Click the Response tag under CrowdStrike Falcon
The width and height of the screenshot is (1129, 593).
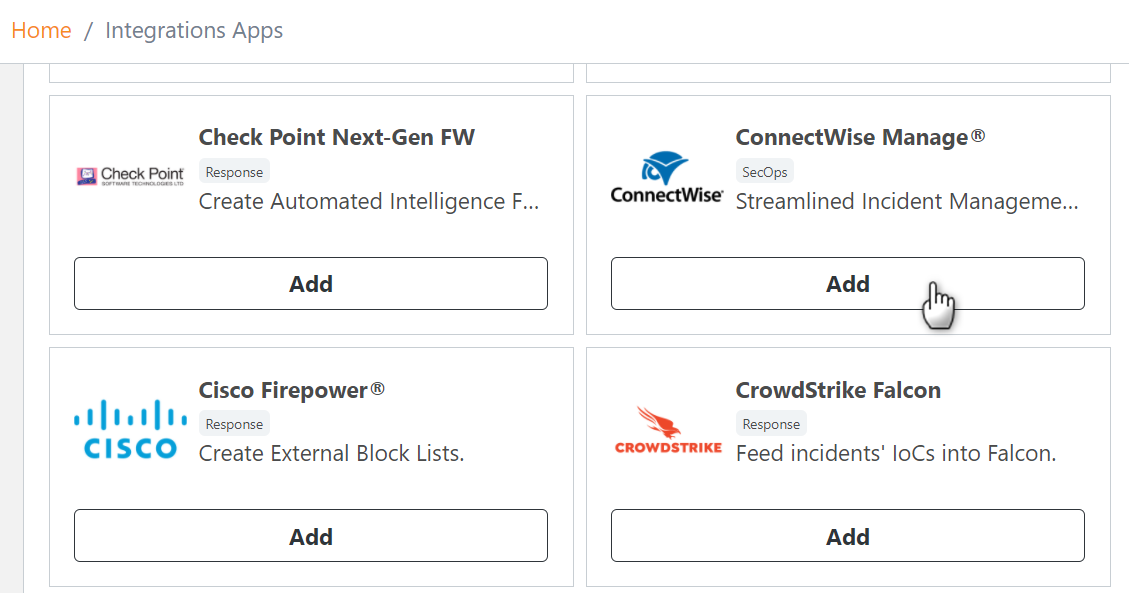click(771, 424)
